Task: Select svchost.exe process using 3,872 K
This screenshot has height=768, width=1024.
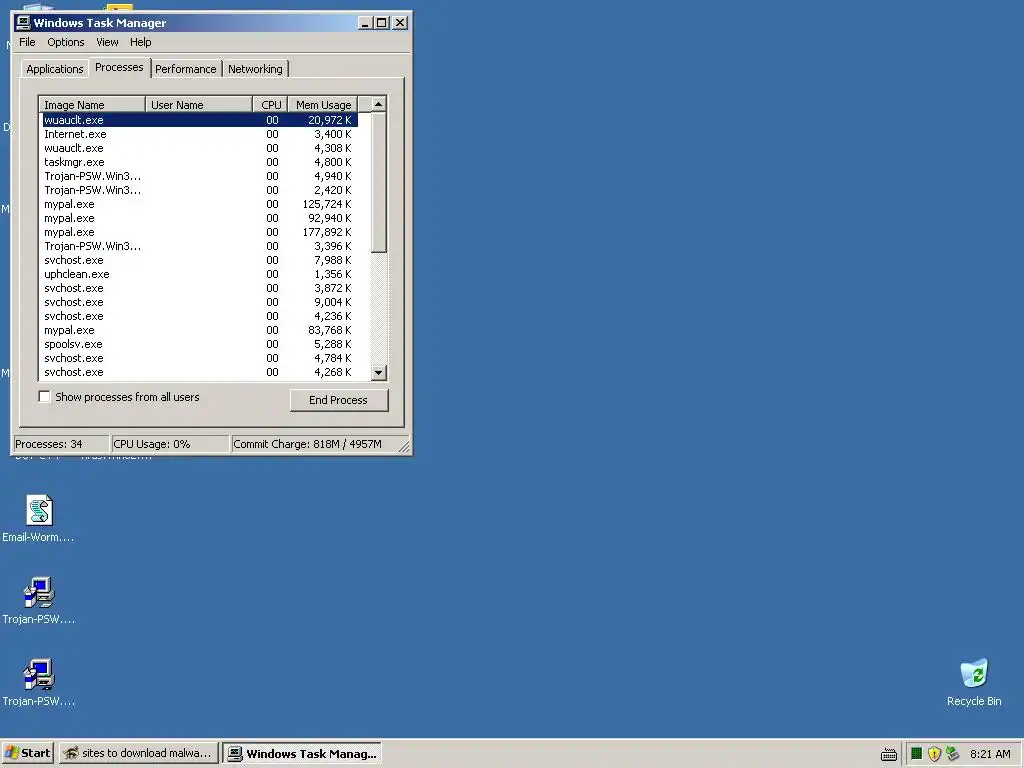Action: click(199, 288)
